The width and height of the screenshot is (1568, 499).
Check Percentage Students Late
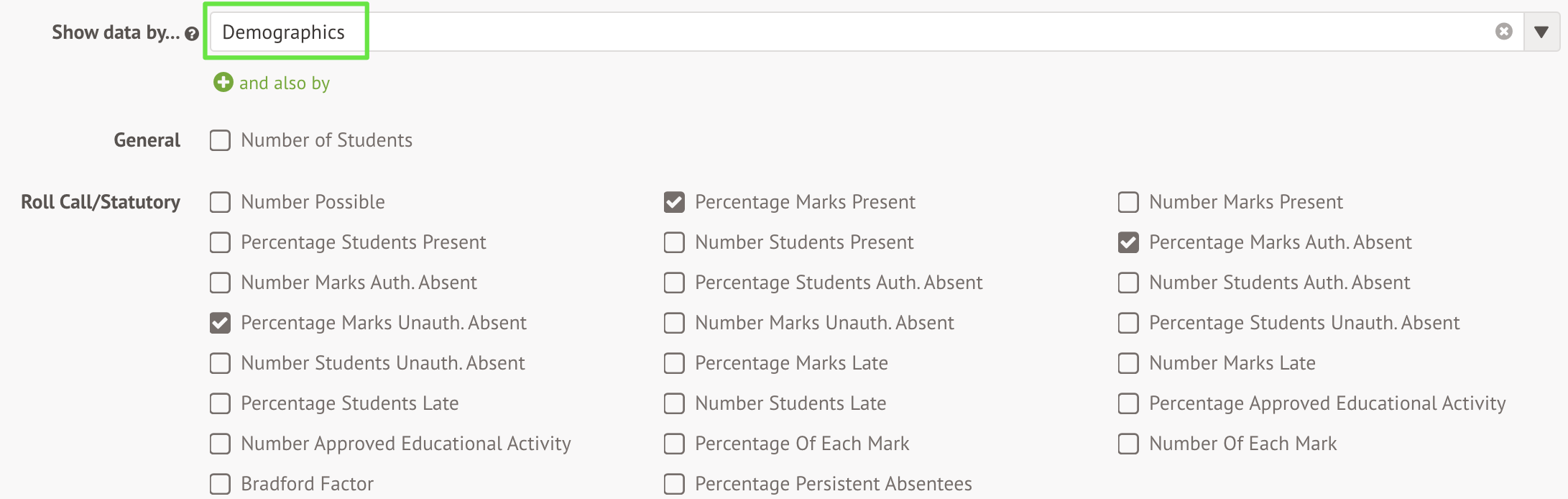coord(220,403)
